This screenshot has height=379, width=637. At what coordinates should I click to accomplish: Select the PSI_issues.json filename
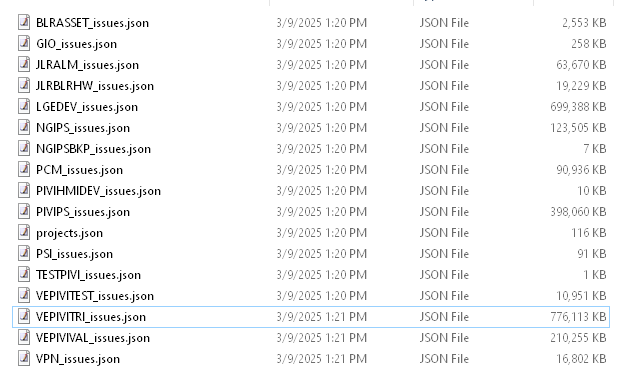point(74,254)
